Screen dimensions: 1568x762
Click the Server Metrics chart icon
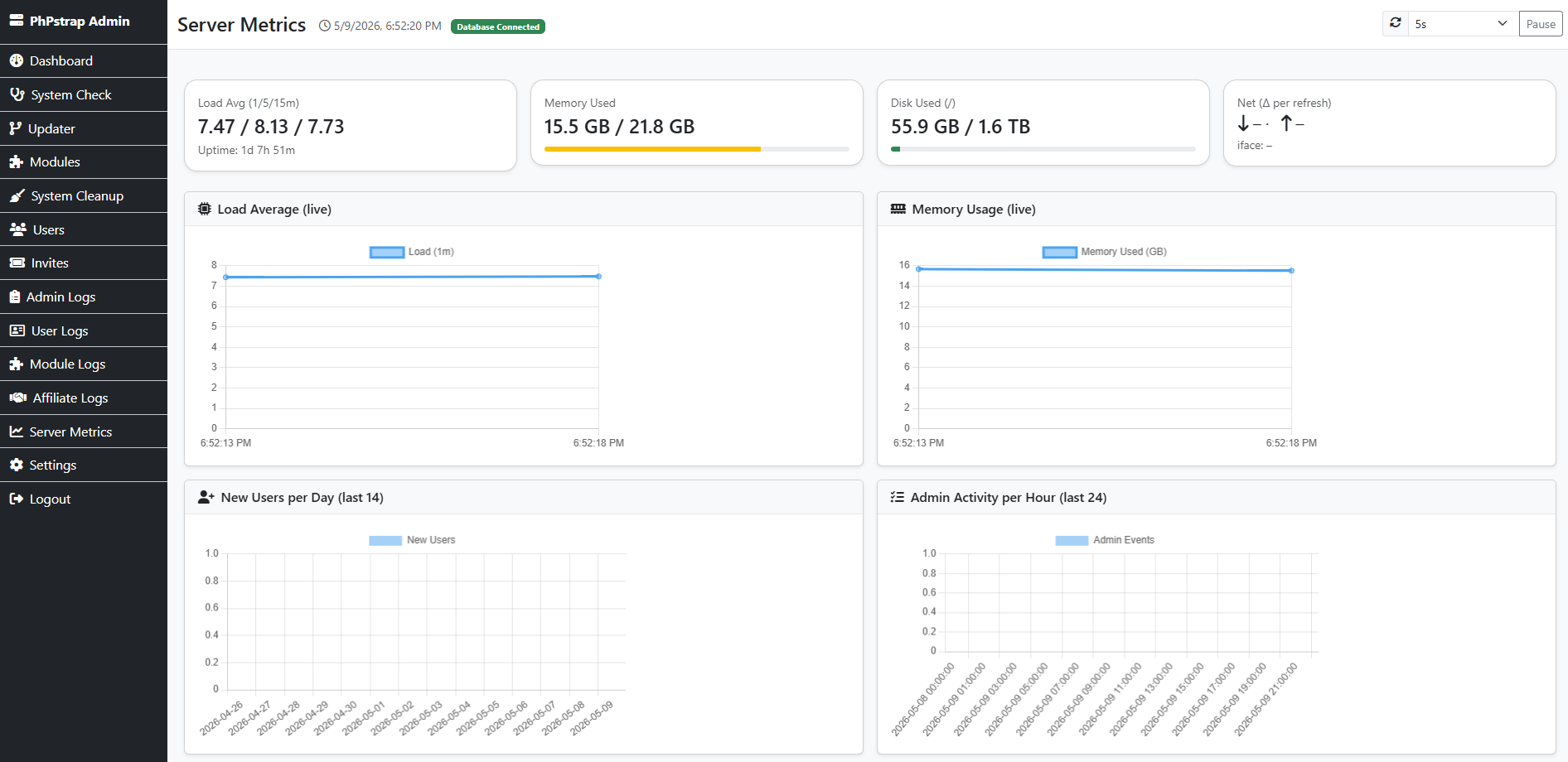point(17,432)
